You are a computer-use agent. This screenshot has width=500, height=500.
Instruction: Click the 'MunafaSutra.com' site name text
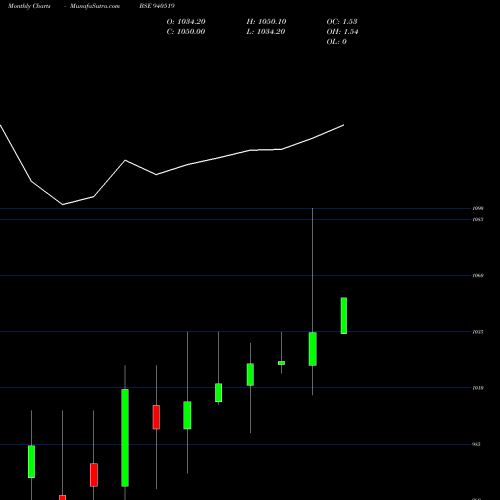[x=95, y=6]
